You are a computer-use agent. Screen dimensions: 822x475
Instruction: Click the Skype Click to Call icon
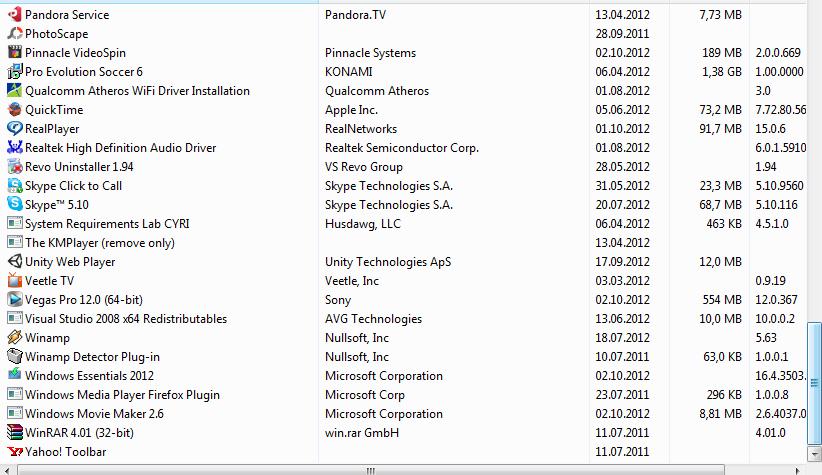pyautogui.click(x=14, y=186)
